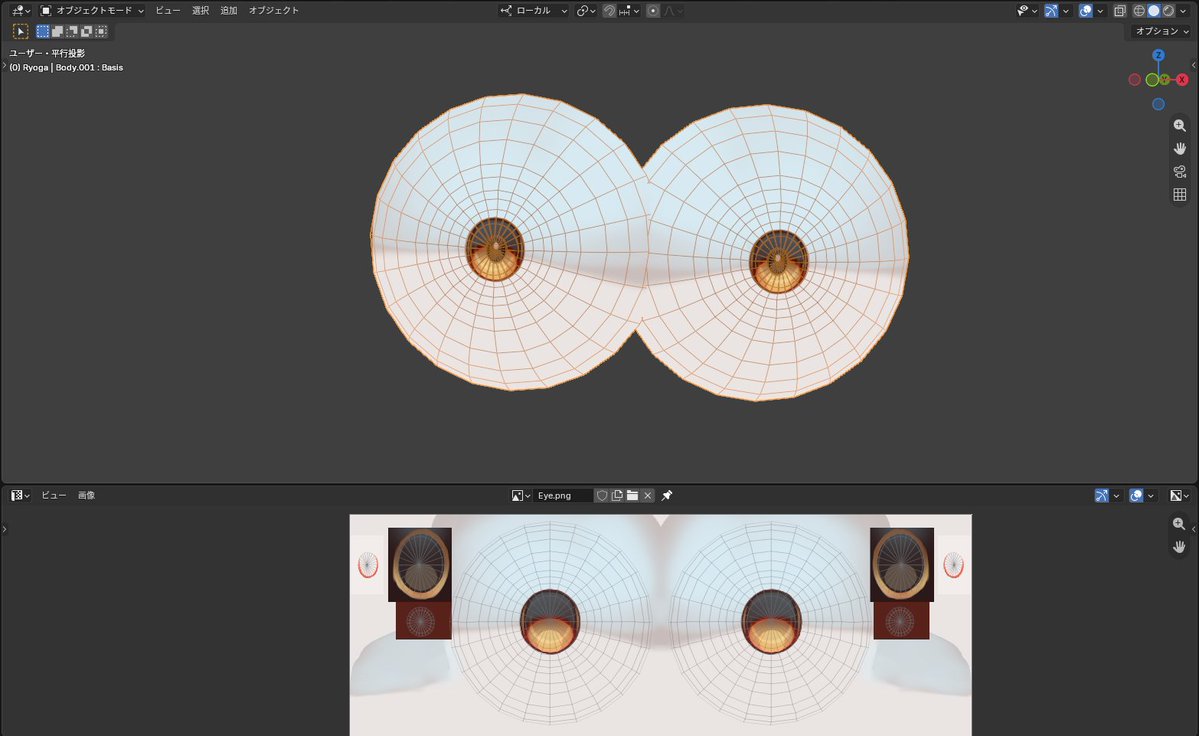Choose the set new selection mode icon
This screenshot has height=736, width=1199.
point(43,31)
